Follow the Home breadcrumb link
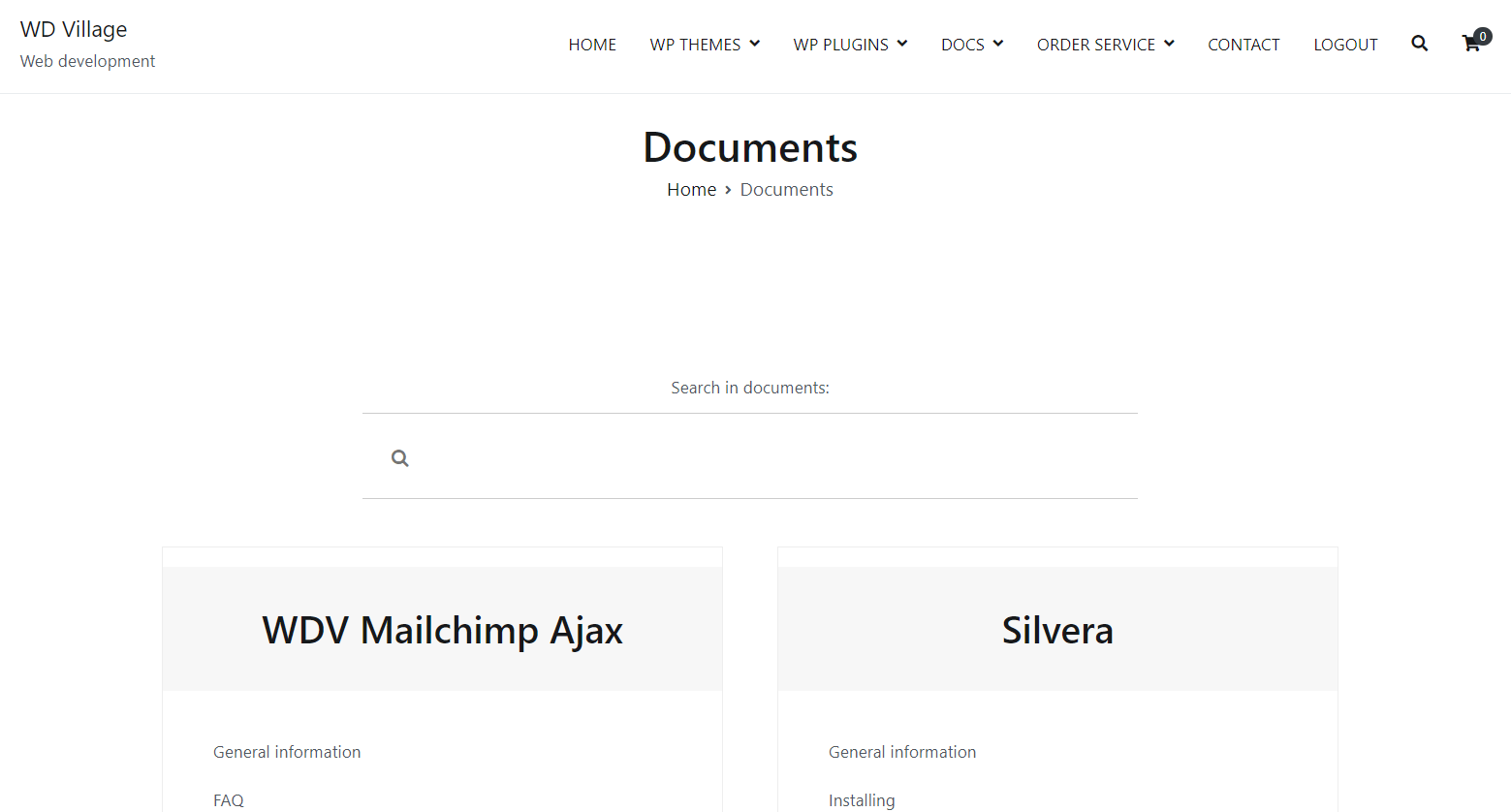1511x812 pixels. pyautogui.click(x=691, y=190)
